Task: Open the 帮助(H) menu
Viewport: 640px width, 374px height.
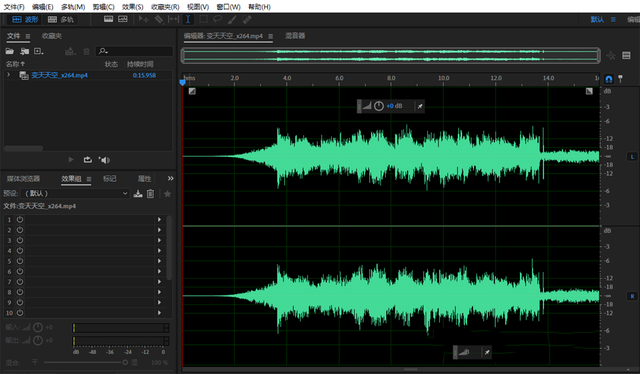Action: (x=259, y=7)
